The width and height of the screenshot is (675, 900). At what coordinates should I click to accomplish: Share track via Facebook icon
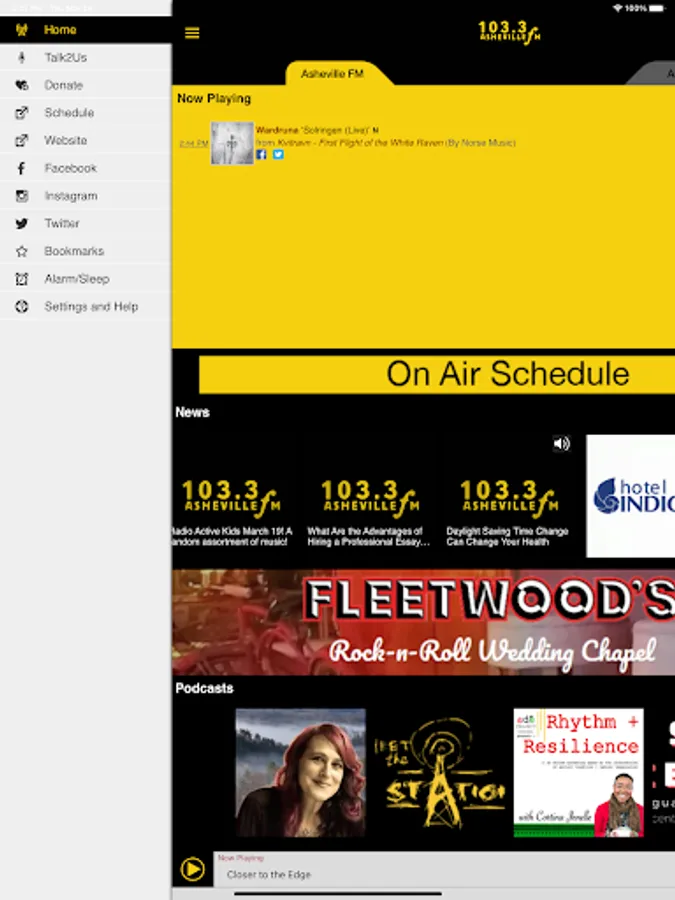click(x=261, y=154)
